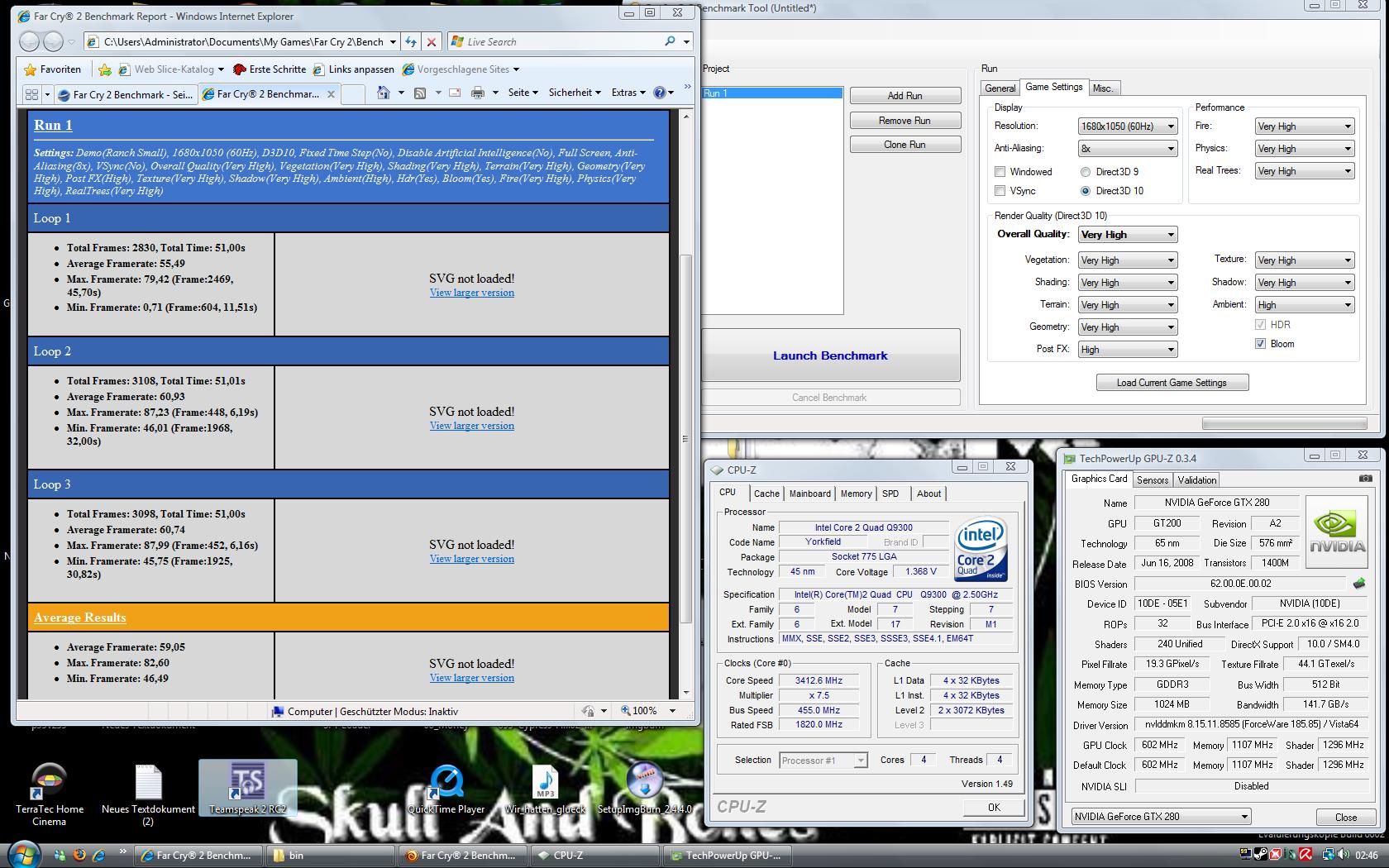Open the Anti-Aliasing dropdown
Viewport: 1389px width, 868px height.
tap(1128, 149)
